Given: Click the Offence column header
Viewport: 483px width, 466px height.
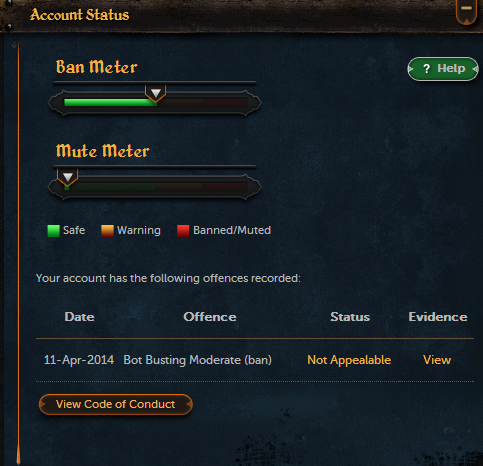Looking at the screenshot, I should pos(210,317).
